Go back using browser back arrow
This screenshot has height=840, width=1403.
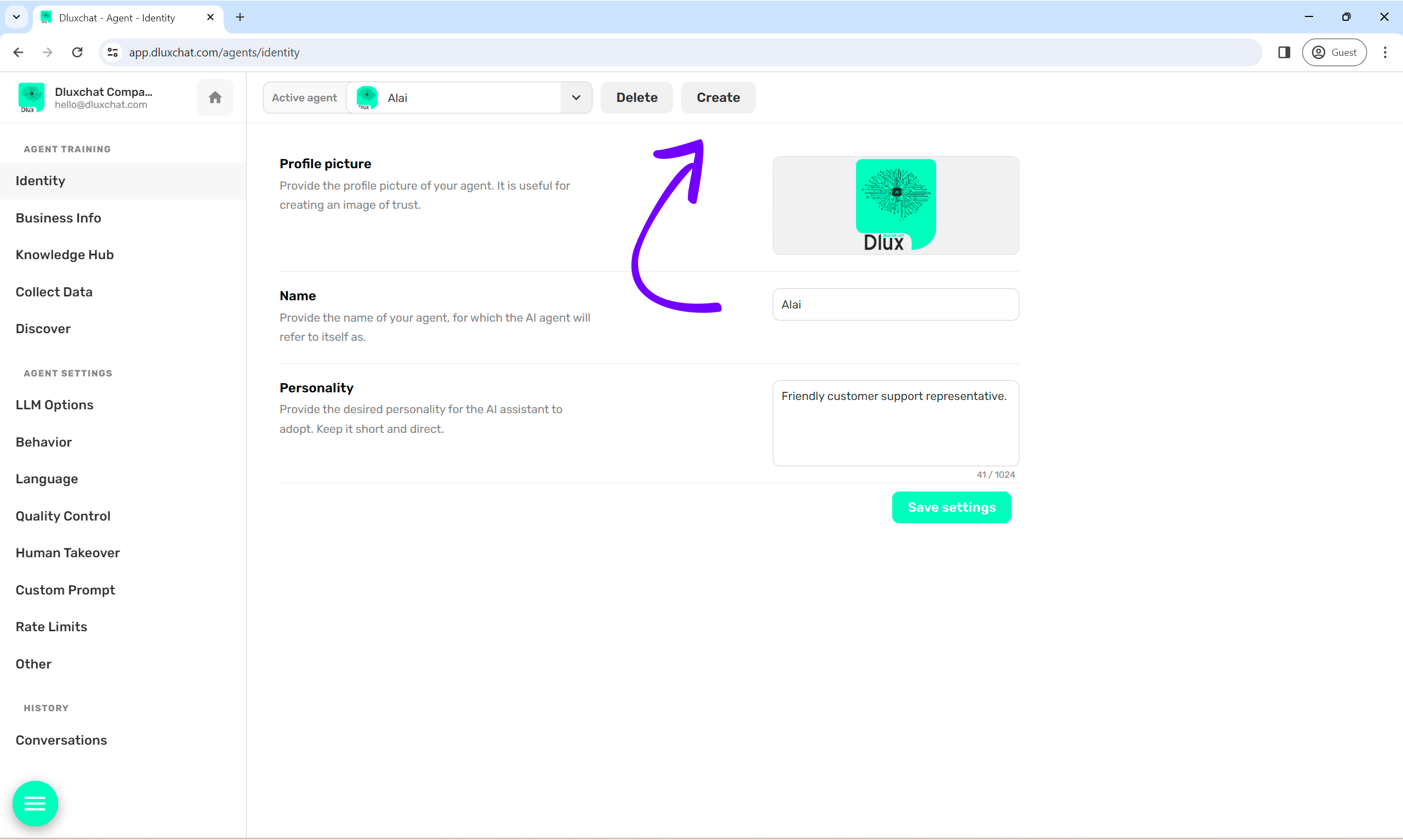[x=18, y=52]
